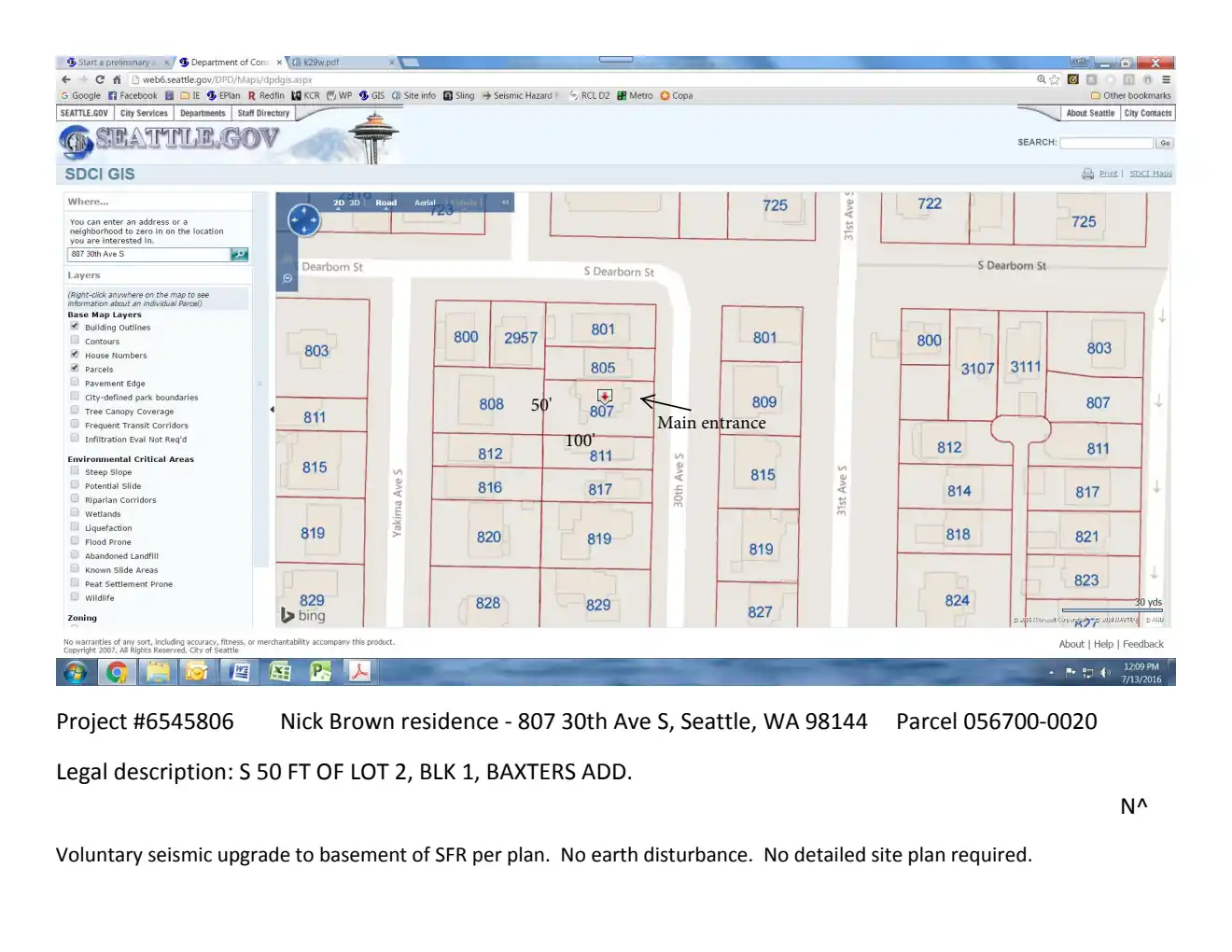Go back with the browser back arrow

pyautogui.click(x=65, y=79)
